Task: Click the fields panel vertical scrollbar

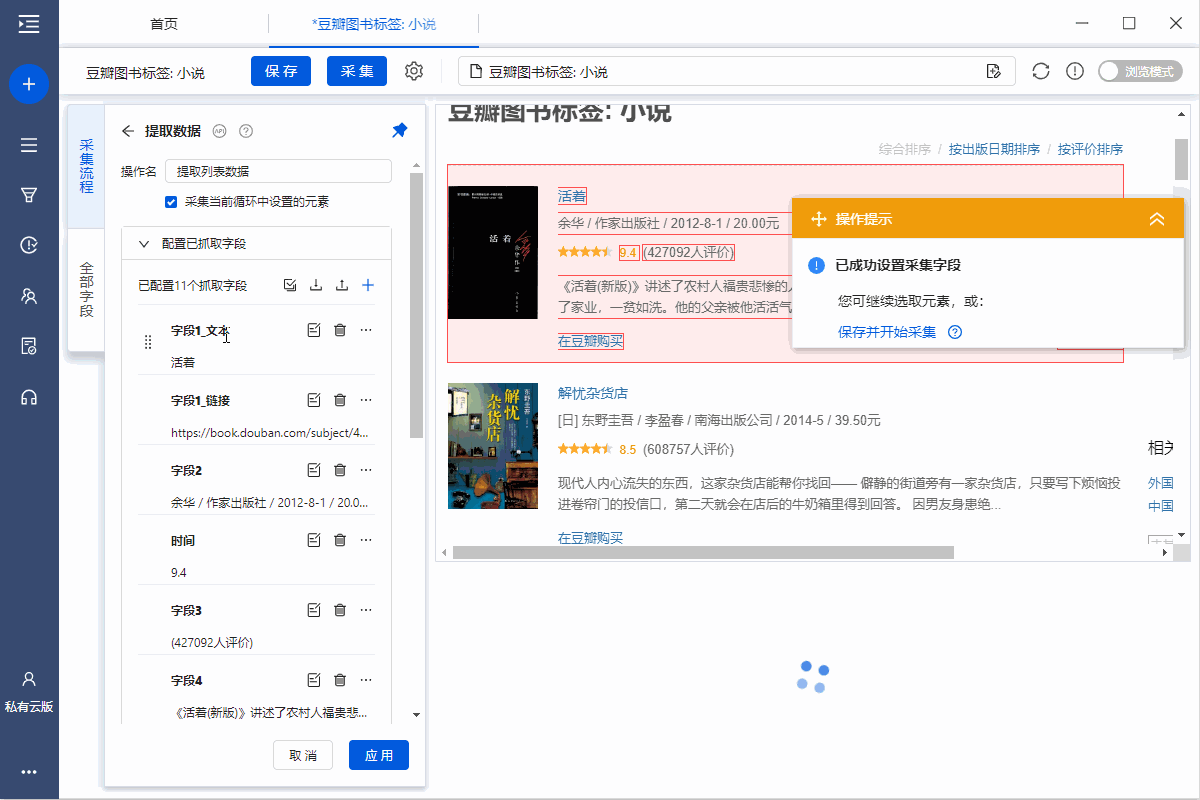Action: (x=417, y=303)
